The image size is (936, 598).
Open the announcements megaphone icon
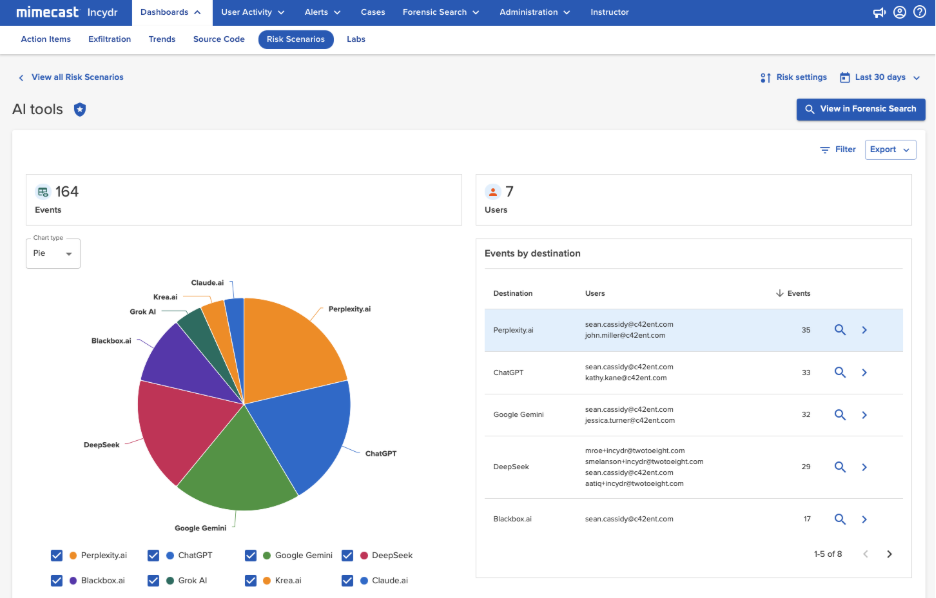coord(879,13)
